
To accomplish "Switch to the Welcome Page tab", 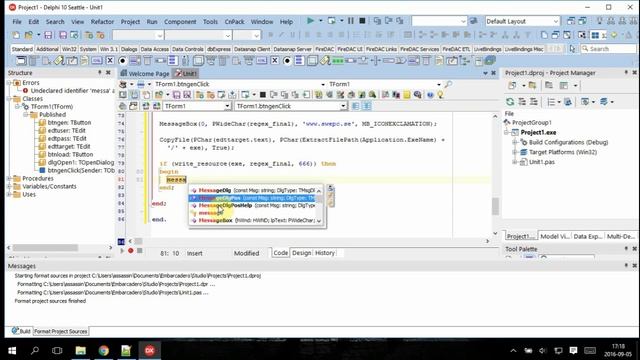I will [x=145, y=73].
